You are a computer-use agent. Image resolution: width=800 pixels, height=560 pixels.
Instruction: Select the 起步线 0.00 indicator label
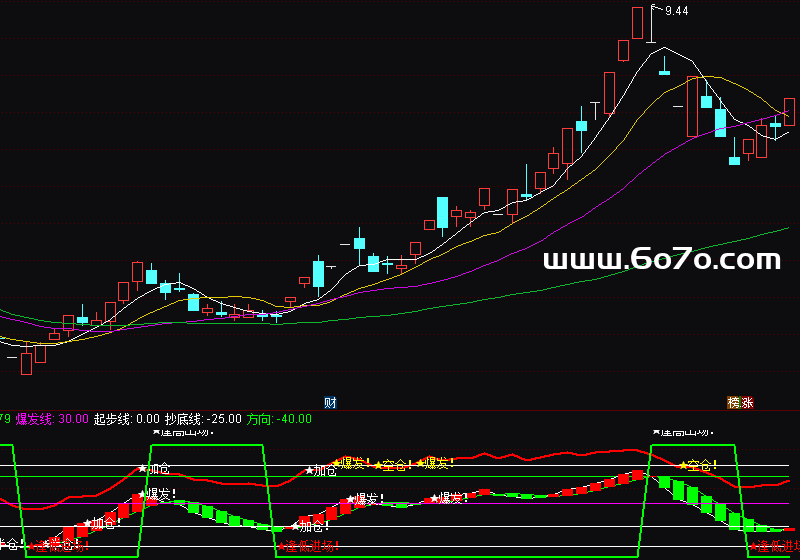(x=126, y=419)
